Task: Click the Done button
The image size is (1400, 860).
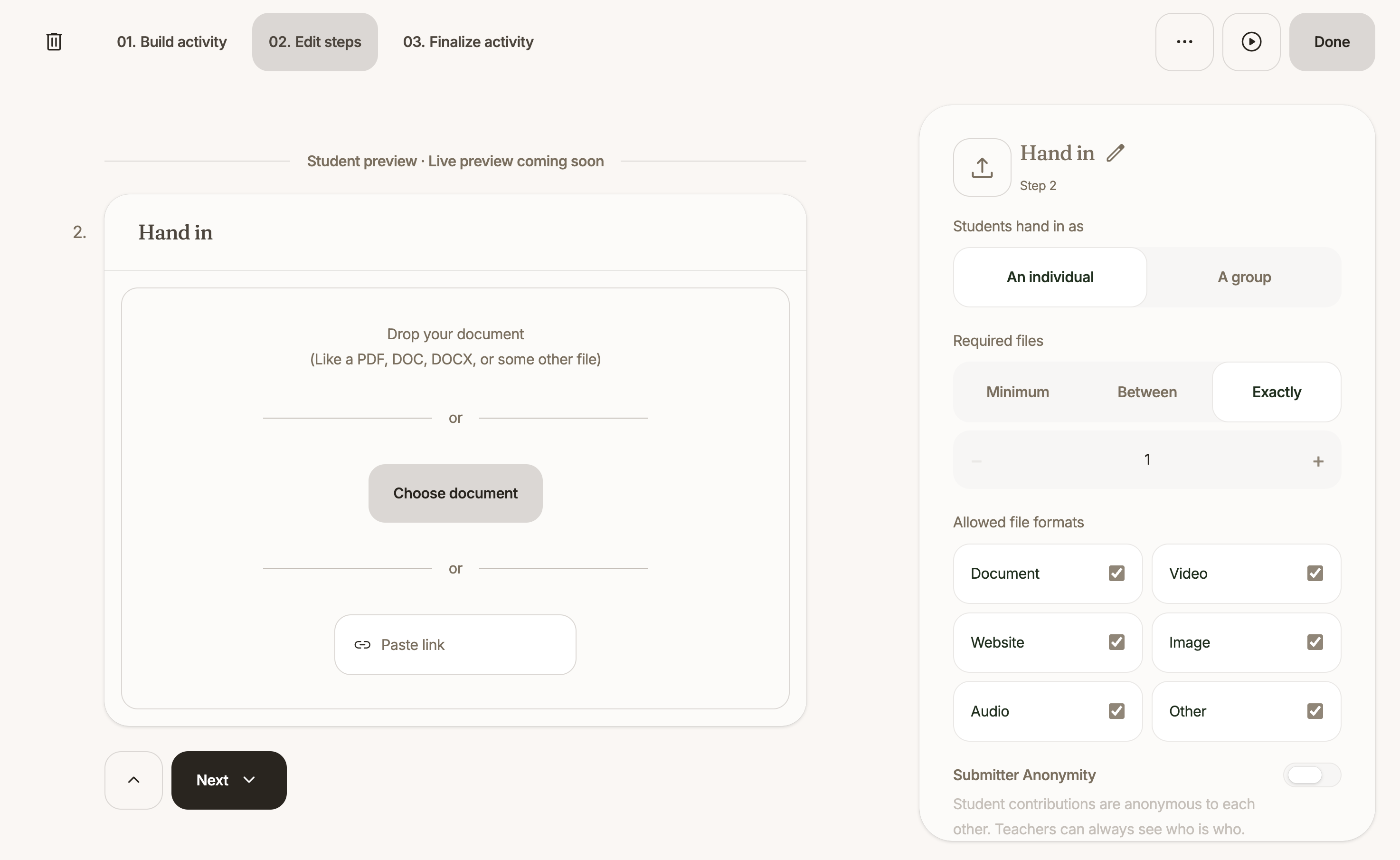Action: click(x=1332, y=42)
